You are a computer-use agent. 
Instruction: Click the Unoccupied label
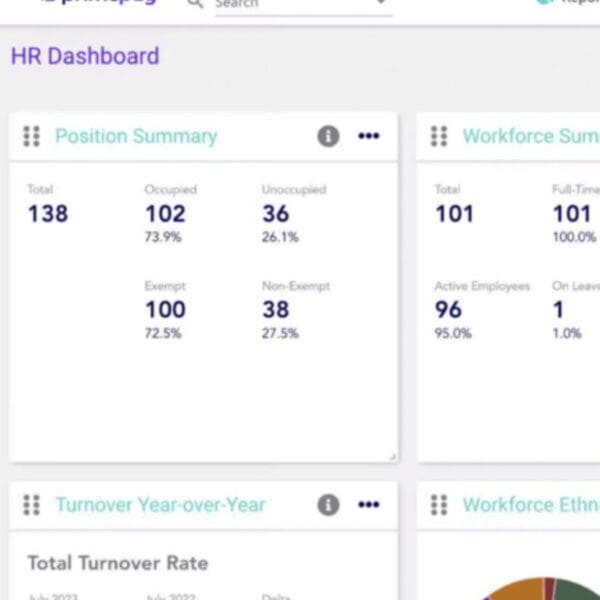(x=294, y=189)
